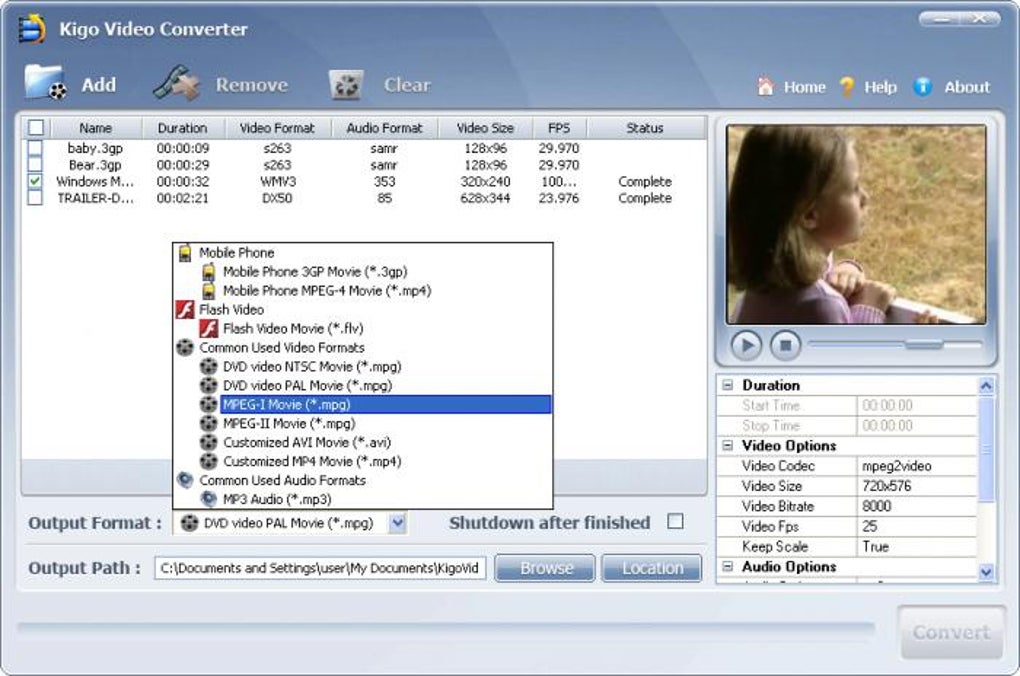1020x676 pixels.
Task: Click the reel icon beside Customized AVI Movie
Action: [x=209, y=442]
